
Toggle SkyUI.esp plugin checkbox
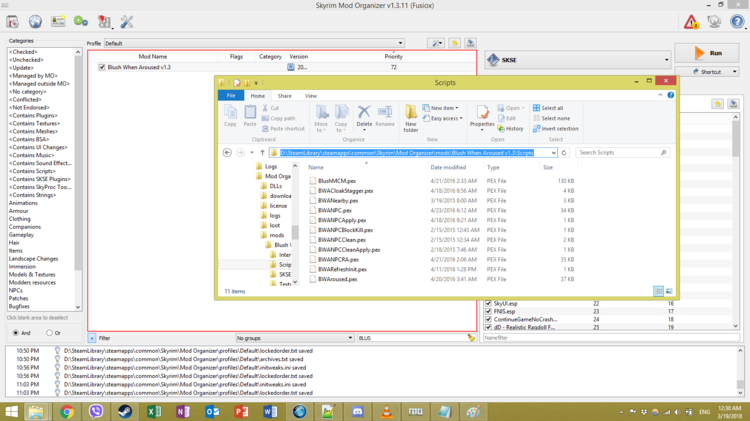pos(488,303)
